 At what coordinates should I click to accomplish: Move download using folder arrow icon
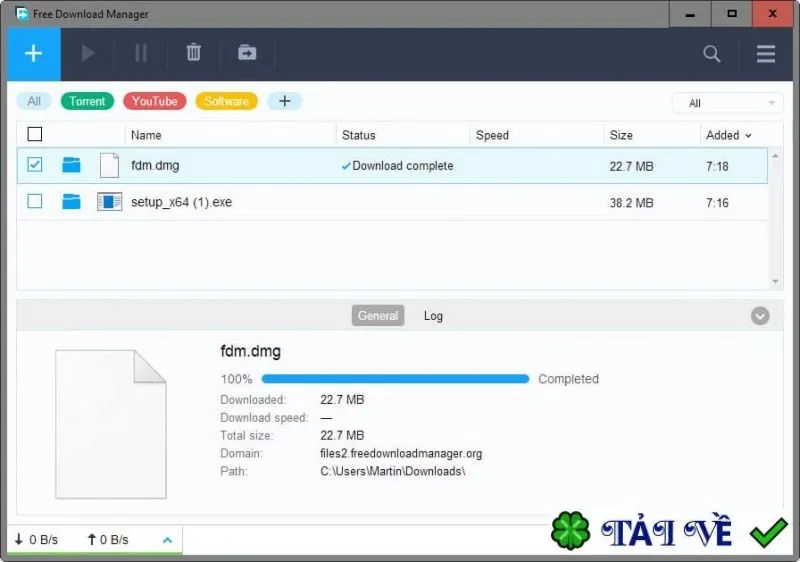pyautogui.click(x=247, y=52)
